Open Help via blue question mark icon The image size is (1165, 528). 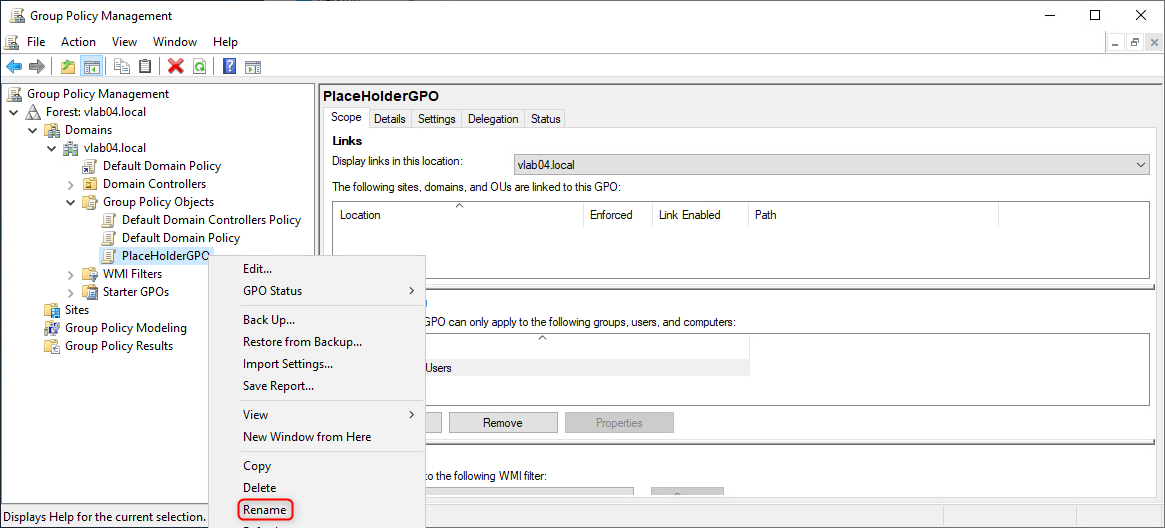tap(229, 67)
